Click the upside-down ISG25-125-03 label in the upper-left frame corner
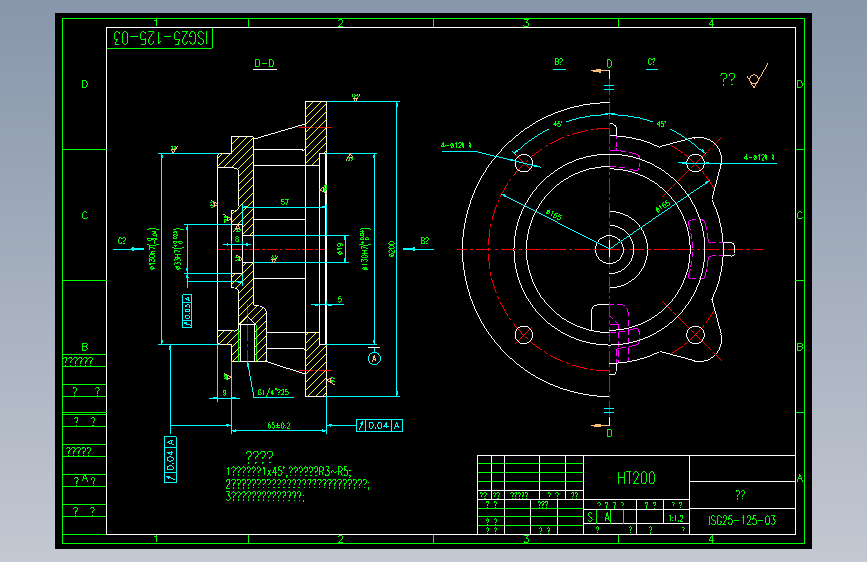The image size is (867, 562). click(x=160, y=38)
